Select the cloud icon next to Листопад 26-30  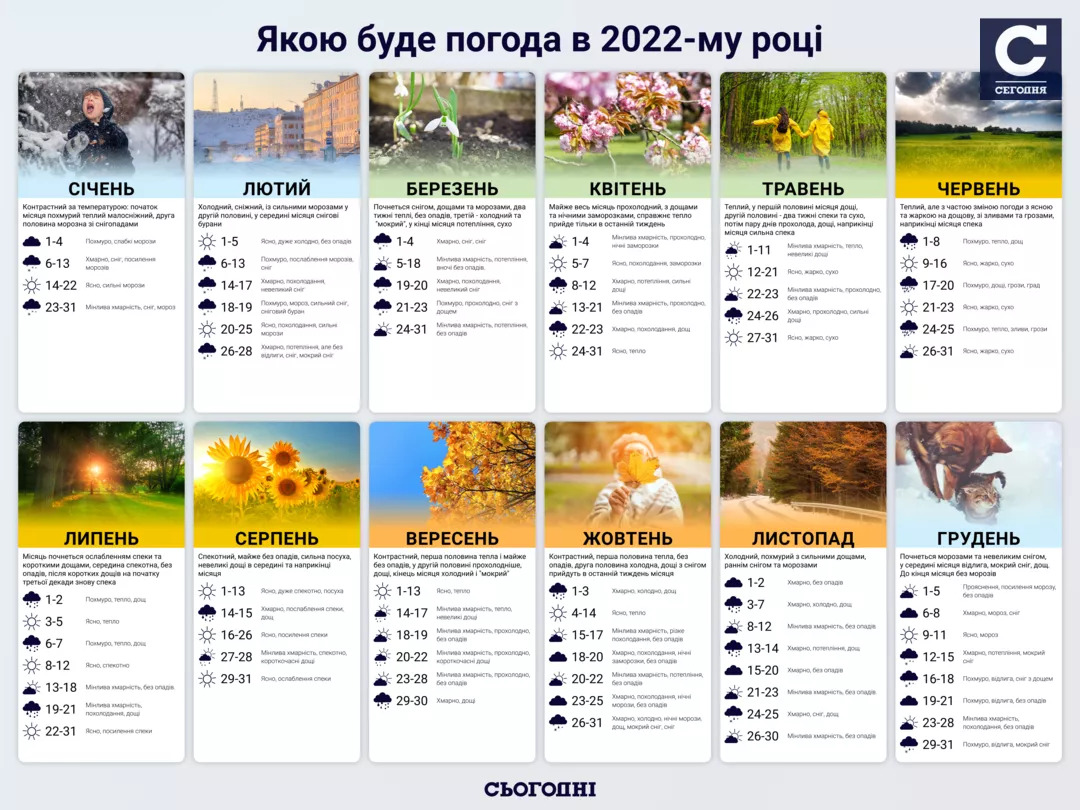coord(733,736)
